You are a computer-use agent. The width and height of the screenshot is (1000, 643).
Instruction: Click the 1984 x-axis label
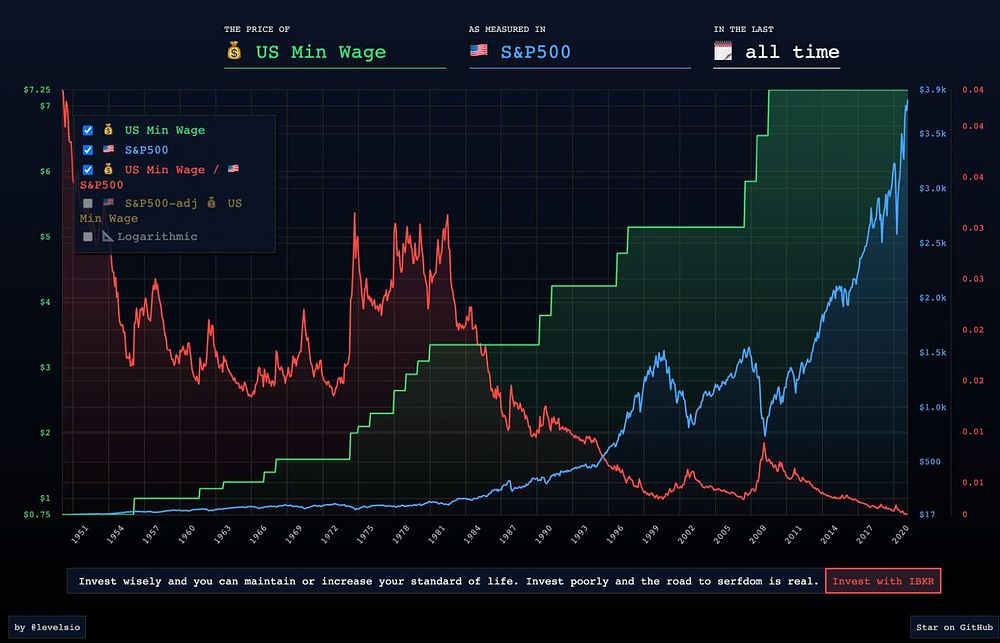(473, 535)
